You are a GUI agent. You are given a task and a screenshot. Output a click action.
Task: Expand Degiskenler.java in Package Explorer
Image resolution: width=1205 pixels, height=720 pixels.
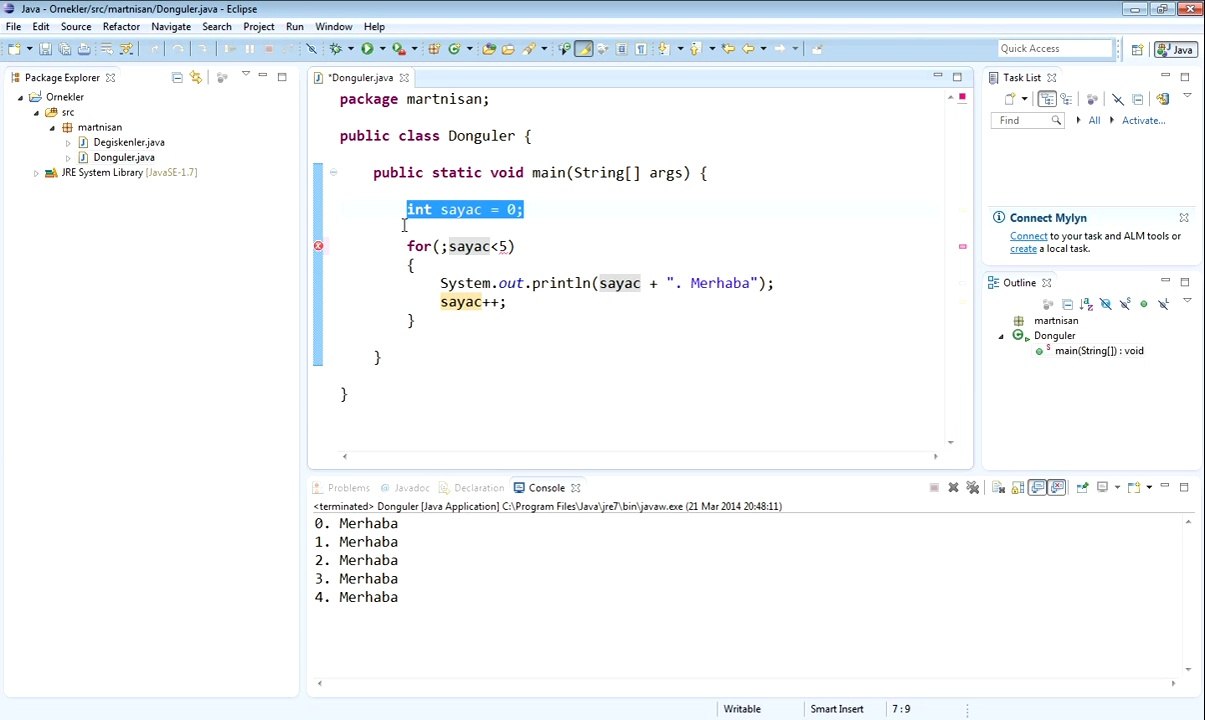click(x=68, y=142)
